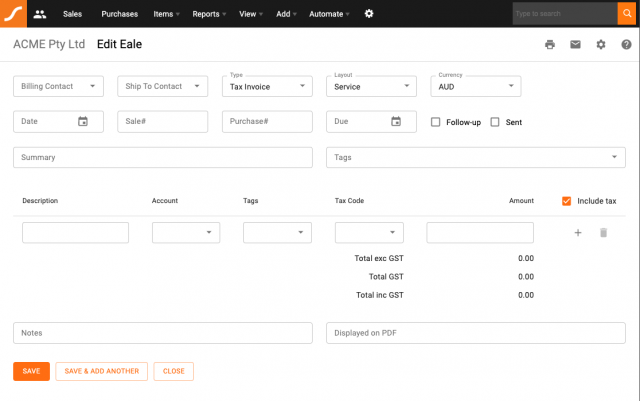Image resolution: width=640 pixels, height=401 pixels.
Task: Click the line item Amount input
Action: tap(480, 233)
